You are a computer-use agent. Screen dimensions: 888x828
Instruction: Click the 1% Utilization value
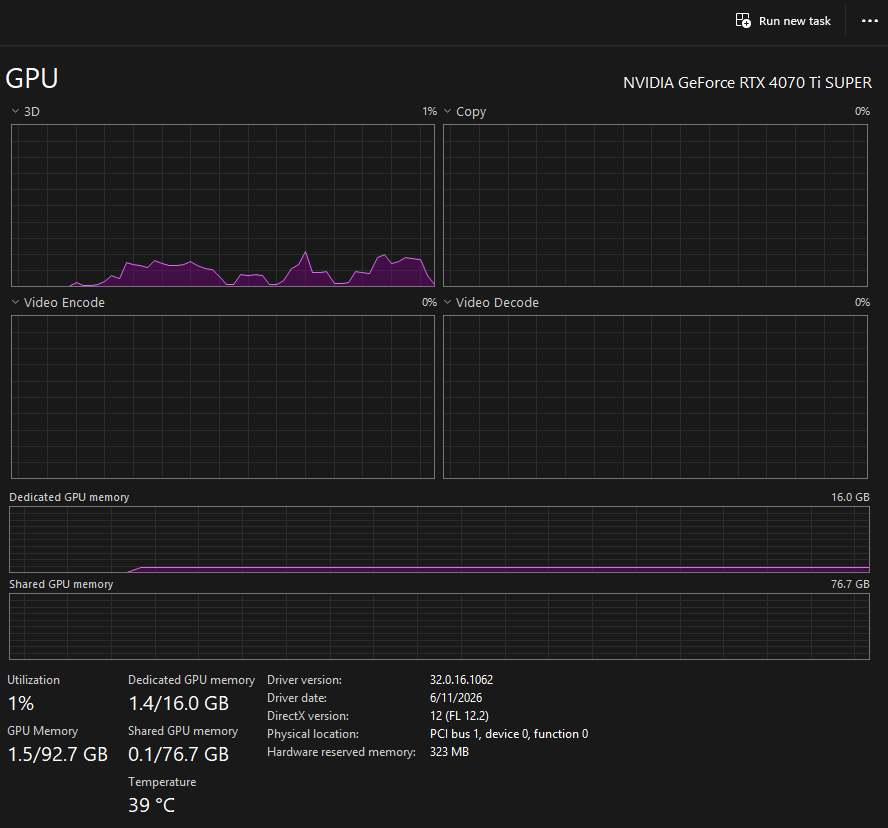[21, 703]
